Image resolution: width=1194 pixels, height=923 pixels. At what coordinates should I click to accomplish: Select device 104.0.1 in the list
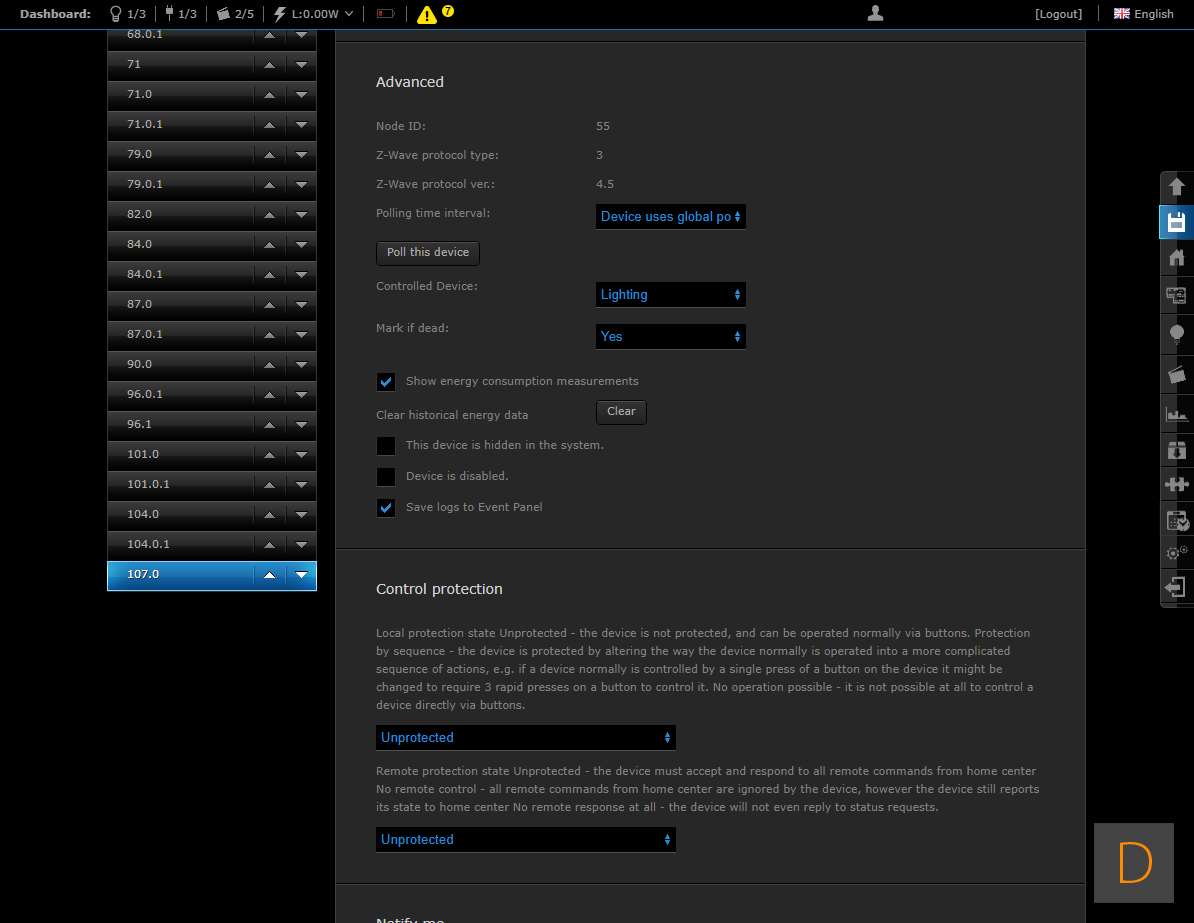tap(180, 545)
